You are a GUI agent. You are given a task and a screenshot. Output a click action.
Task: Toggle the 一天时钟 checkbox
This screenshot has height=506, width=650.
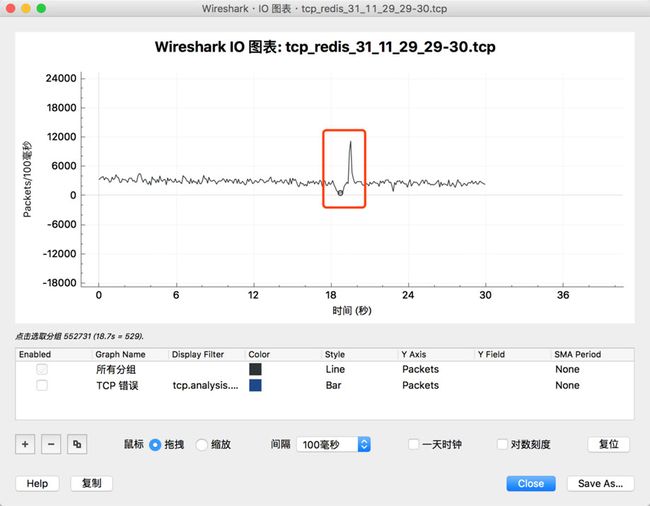point(413,444)
